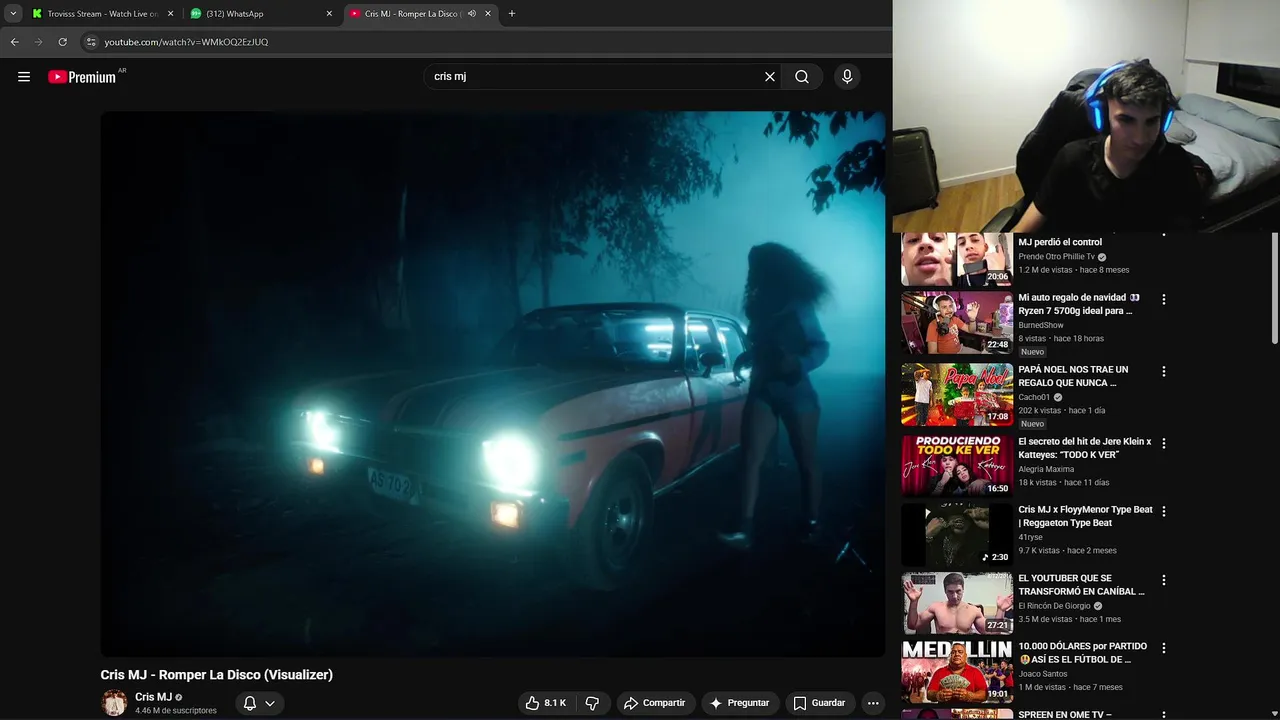Go to YouTube Premium home logo

(84, 77)
